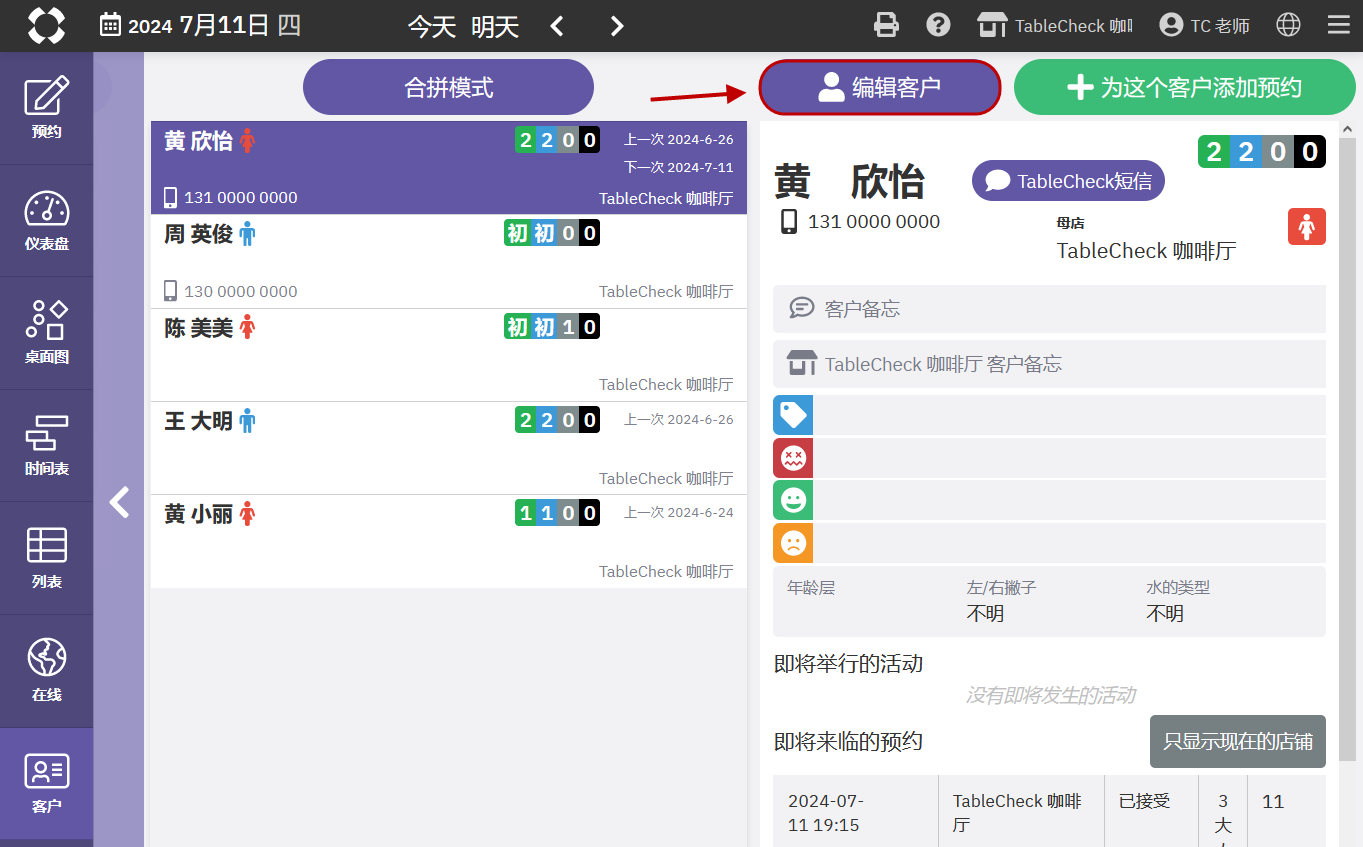
Task: Open 在线 in the sidebar
Action: [x=46, y=671]
